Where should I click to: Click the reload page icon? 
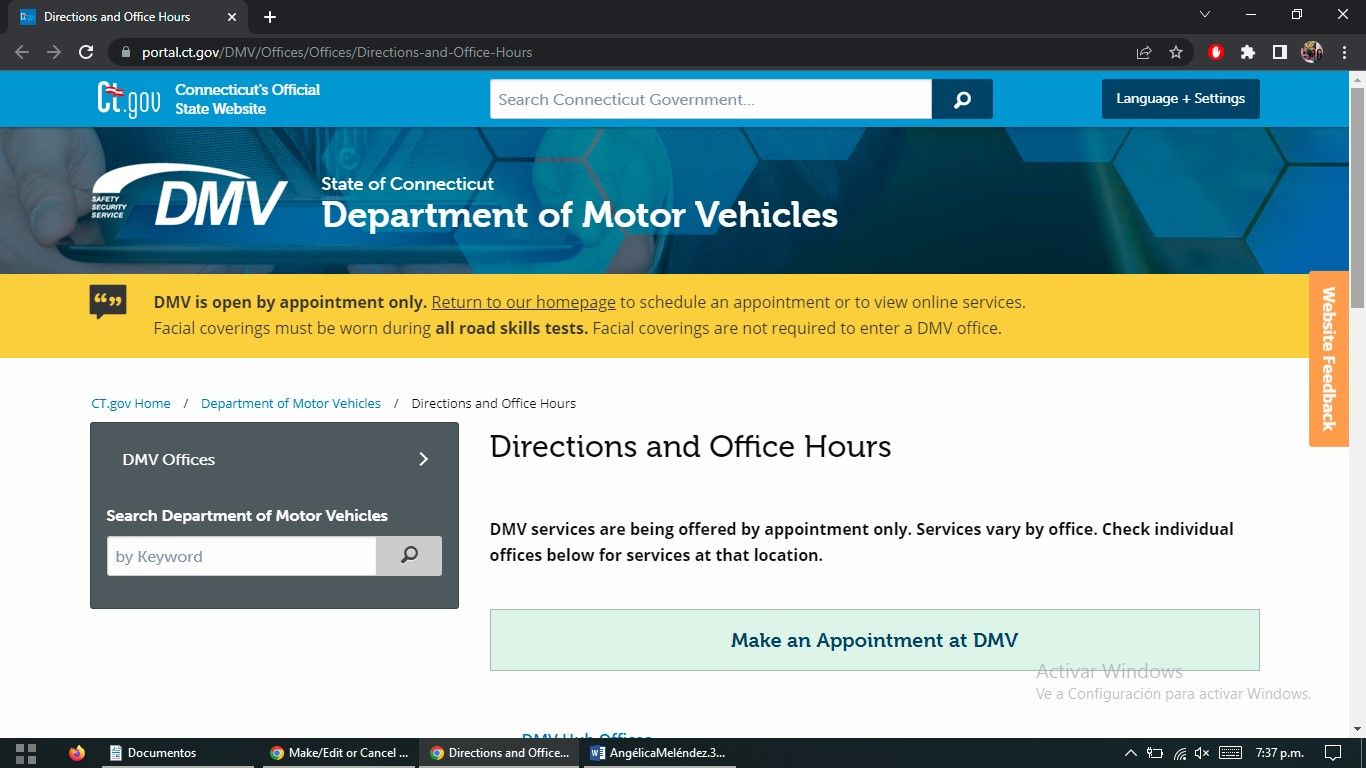(86, 51)
